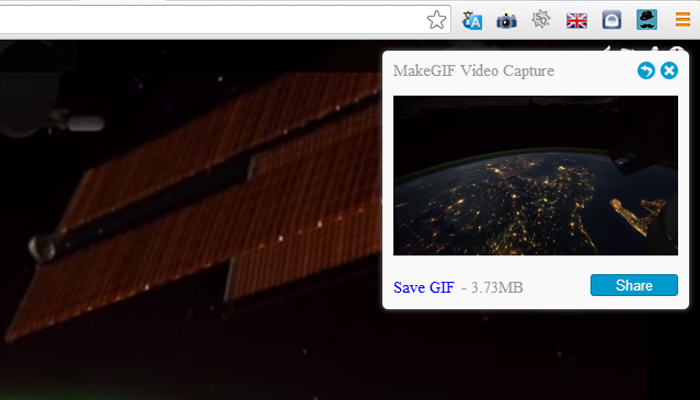Open the bowler hat mustache extension
Screen dimensions: 700x400
[646, 20]
